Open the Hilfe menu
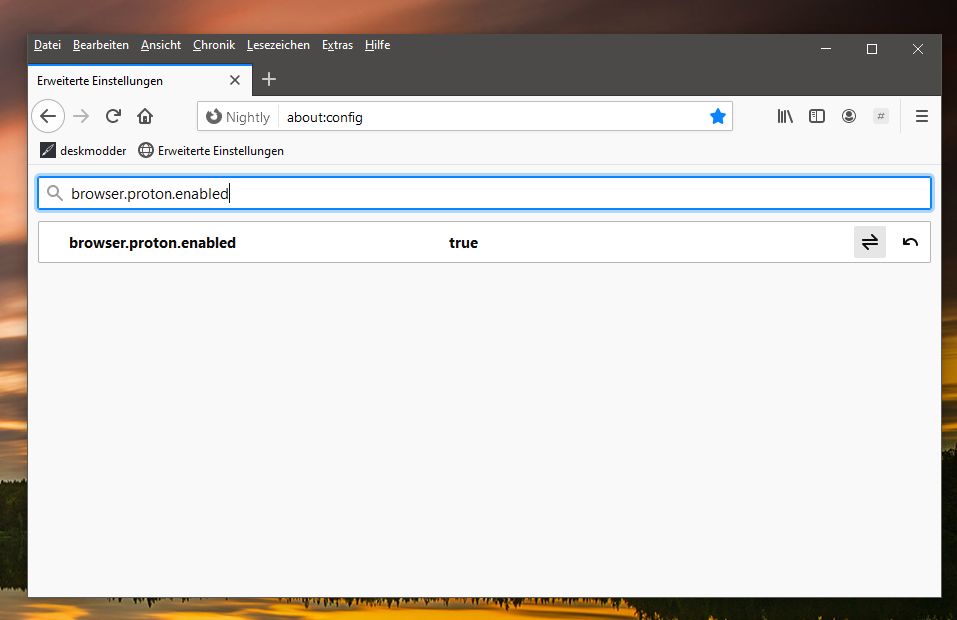The width and height of the screenshot is (957, 620). [377, 45]
